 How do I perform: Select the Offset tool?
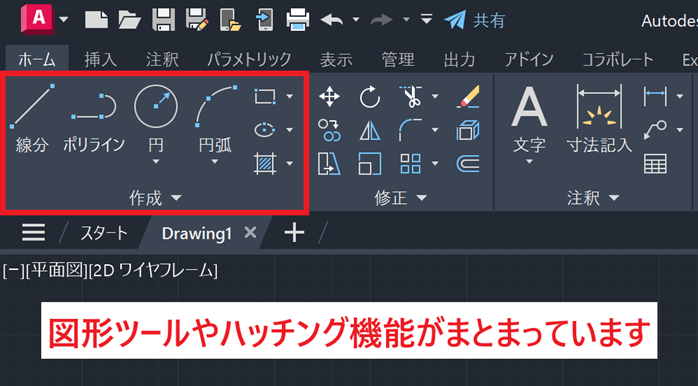coord(468,163)
